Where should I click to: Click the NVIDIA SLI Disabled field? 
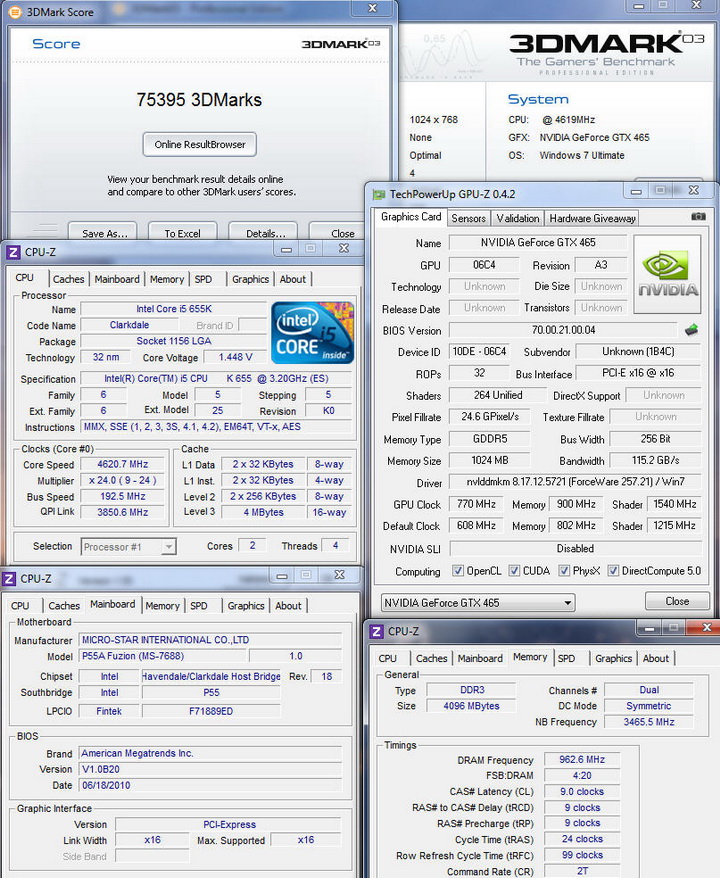click(576, 548)
